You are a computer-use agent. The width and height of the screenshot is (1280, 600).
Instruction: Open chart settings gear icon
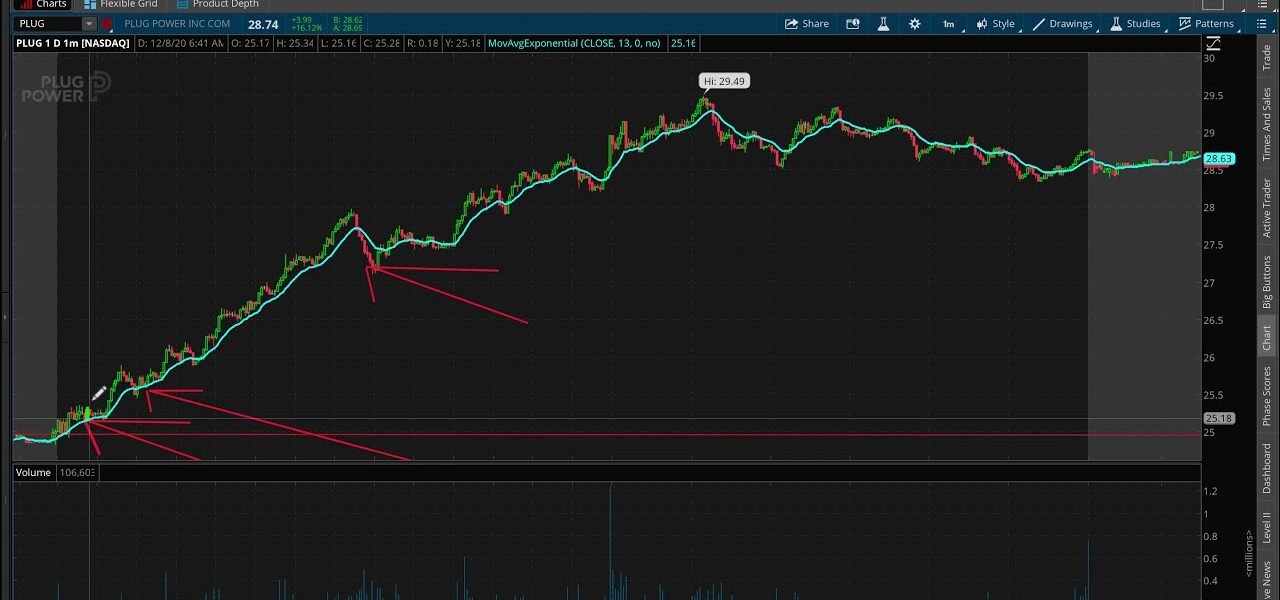coord(914,24)
